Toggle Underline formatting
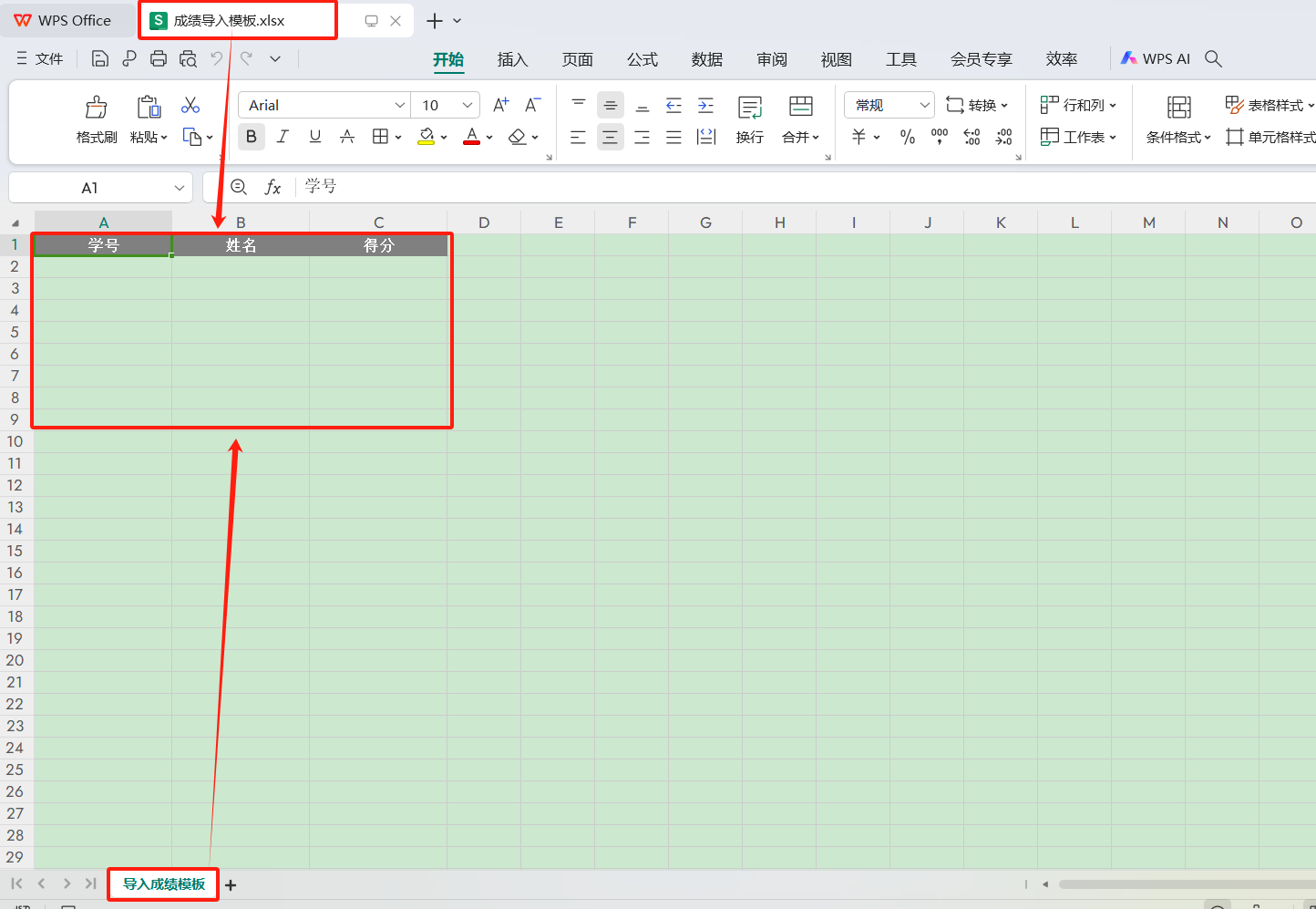Screen dimensions: 1316x909 click(315, 137)
